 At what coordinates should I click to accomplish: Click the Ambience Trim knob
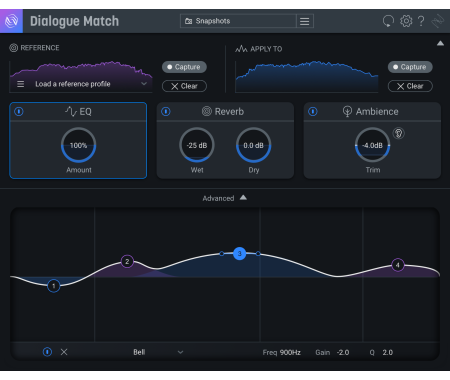372,145
